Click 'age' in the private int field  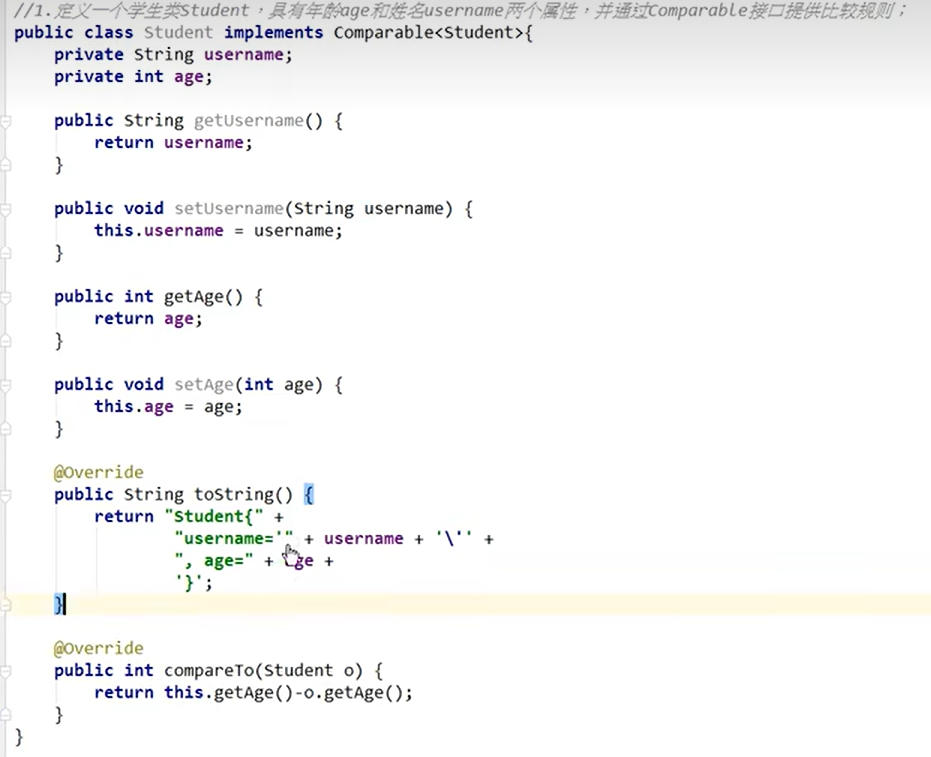tap(189, 77)
